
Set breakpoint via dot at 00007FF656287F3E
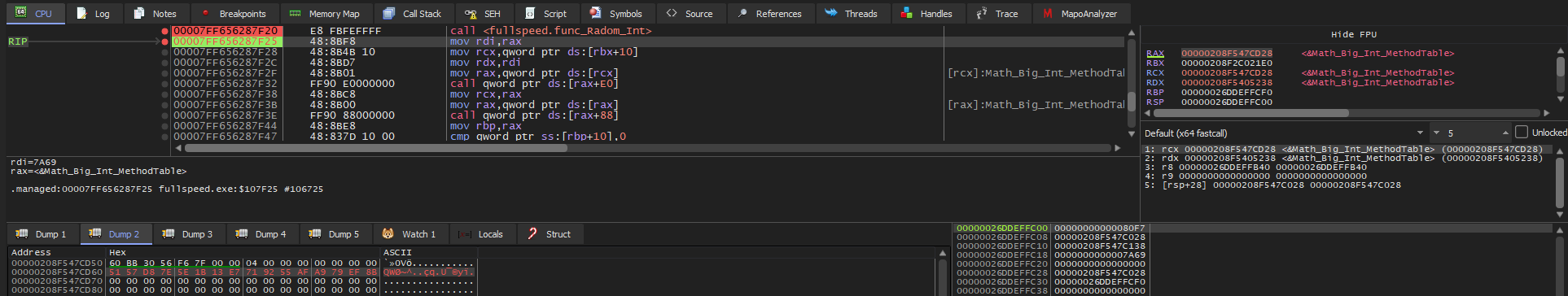[164, 115]
